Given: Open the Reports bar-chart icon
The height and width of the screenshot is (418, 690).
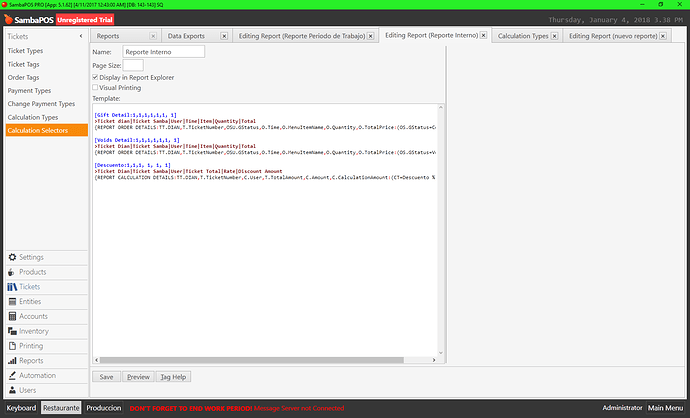Looking at the screenshot, I should point(12,361).
